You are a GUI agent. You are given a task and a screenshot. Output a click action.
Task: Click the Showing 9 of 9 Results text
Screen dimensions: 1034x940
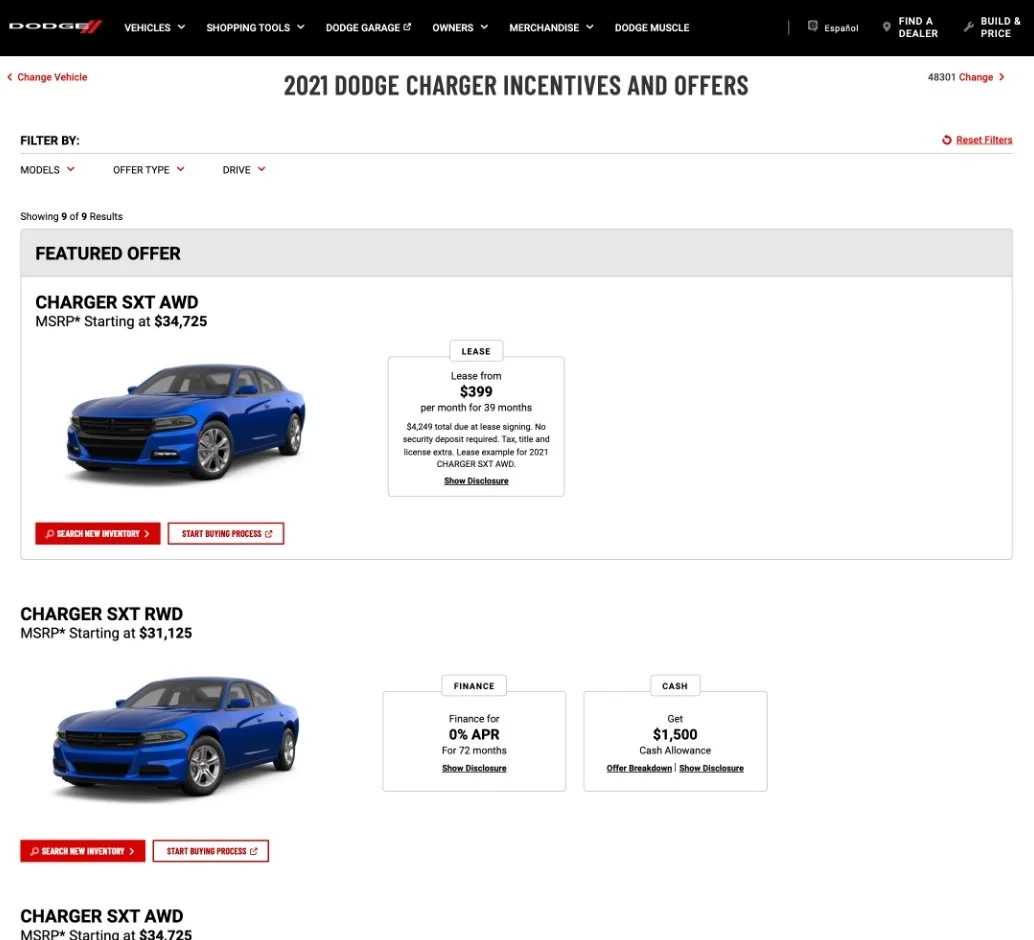click(71, 216)
